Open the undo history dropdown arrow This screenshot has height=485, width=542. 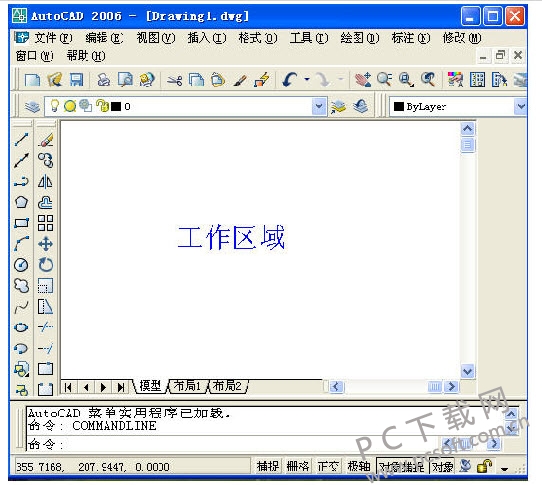[307, 80]
